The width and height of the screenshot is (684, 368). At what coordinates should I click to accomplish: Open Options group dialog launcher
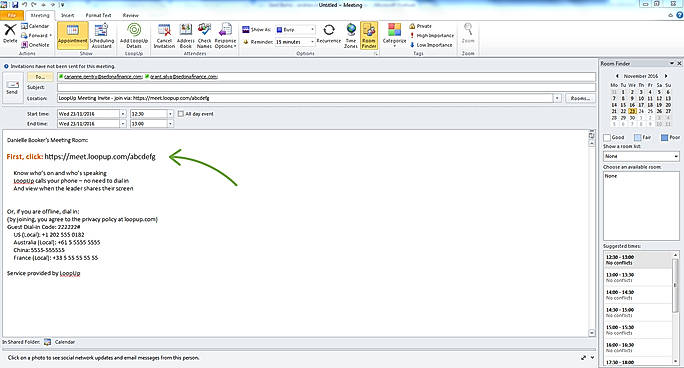point(376,54)
